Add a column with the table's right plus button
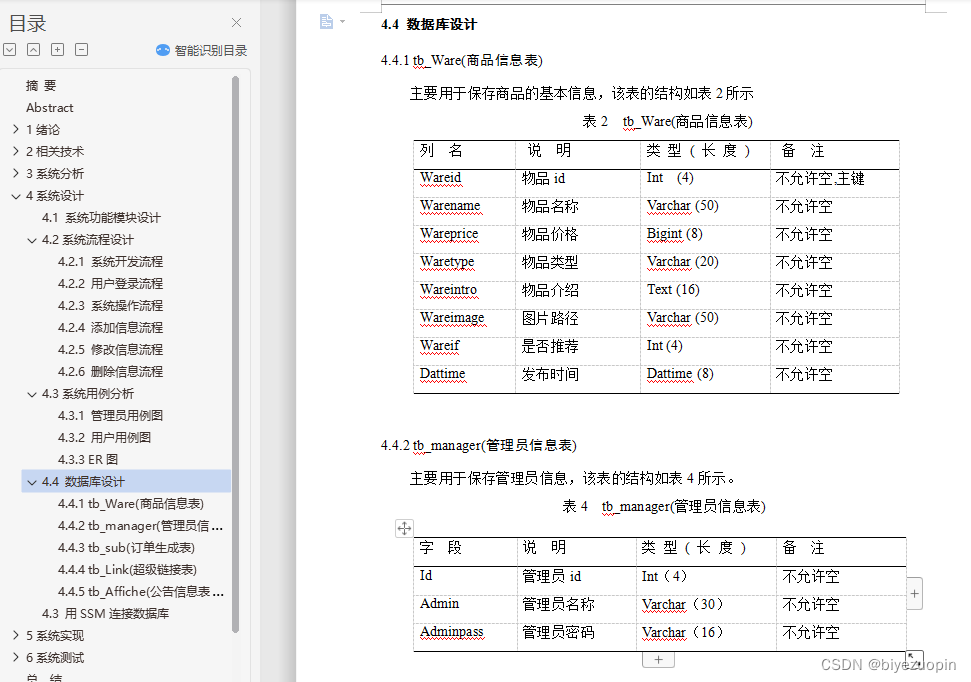The image size is (971, 682). click(915, 594)
